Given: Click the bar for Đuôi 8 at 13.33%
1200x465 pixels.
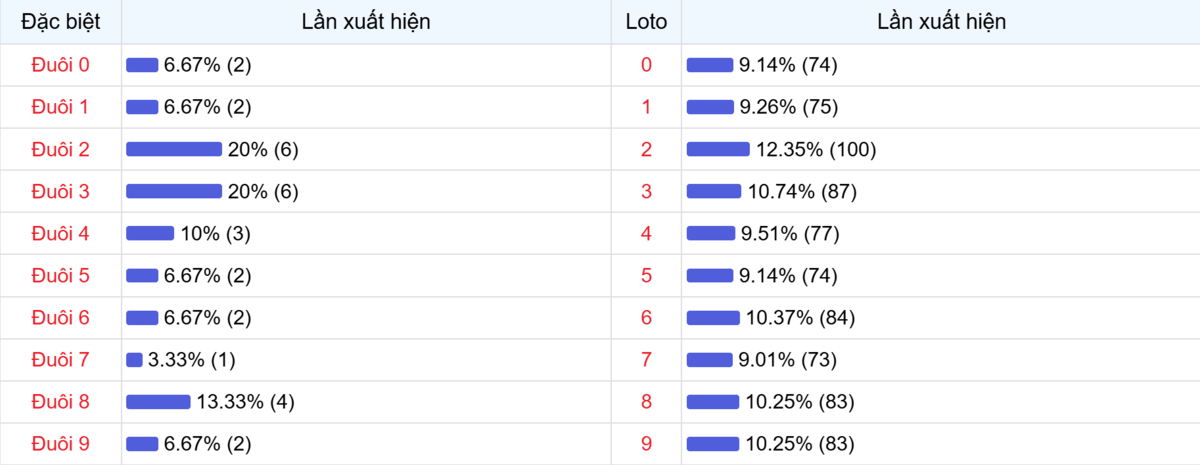Looking at the screenshot, I should point(158,401).
